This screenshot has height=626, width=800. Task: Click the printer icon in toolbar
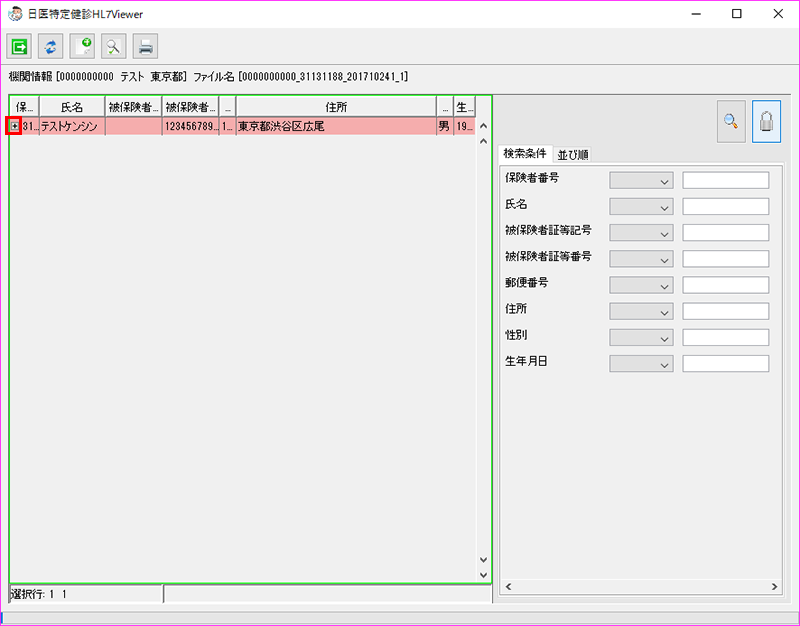tap(146, 46)
